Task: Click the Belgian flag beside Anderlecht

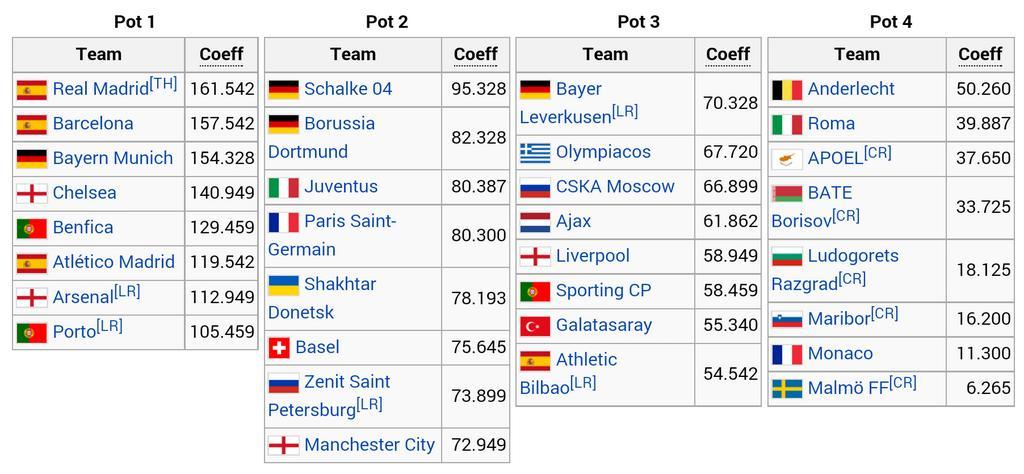Action: tap(787, 89)
